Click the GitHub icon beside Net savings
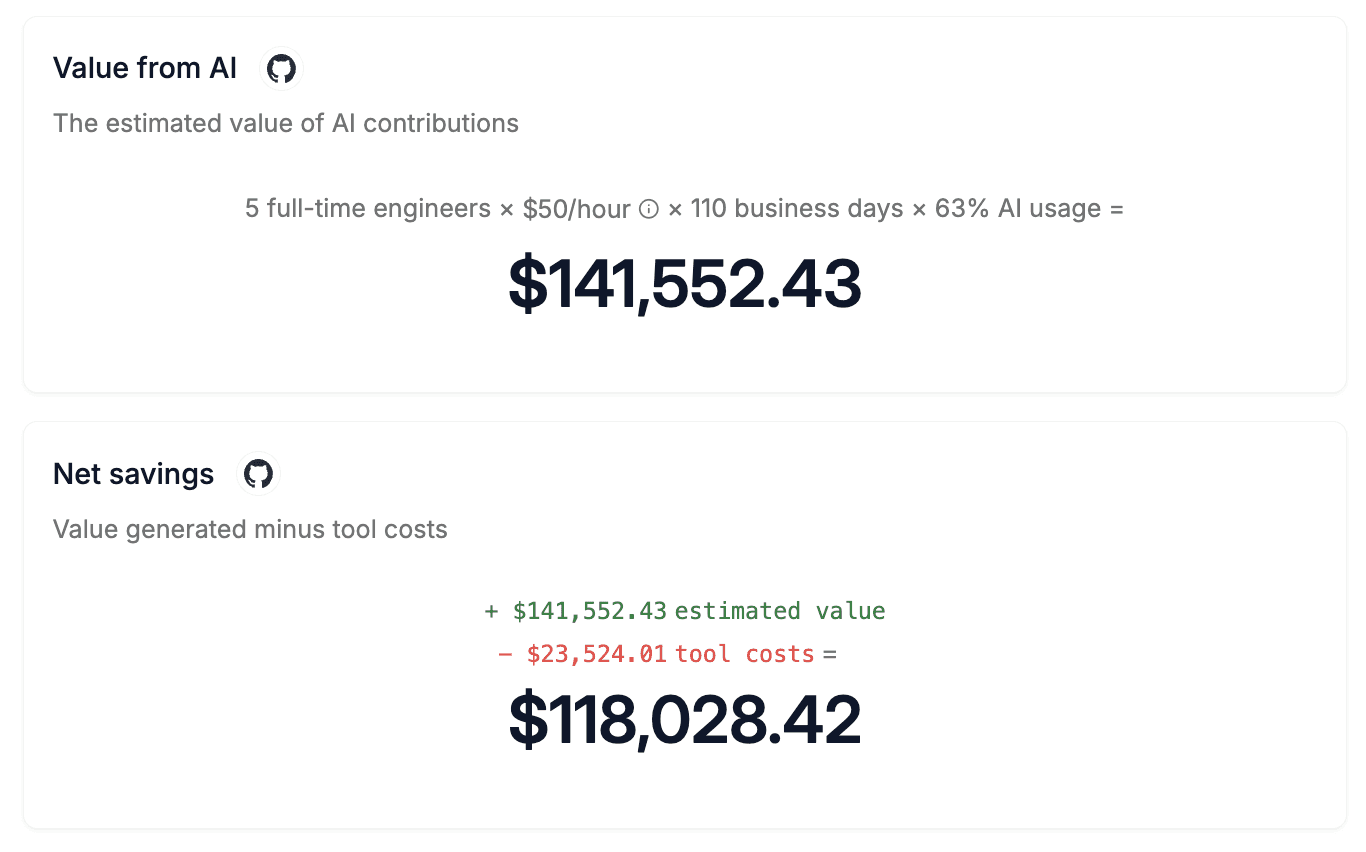This screenshot has height=852, width=1366. 258,474
